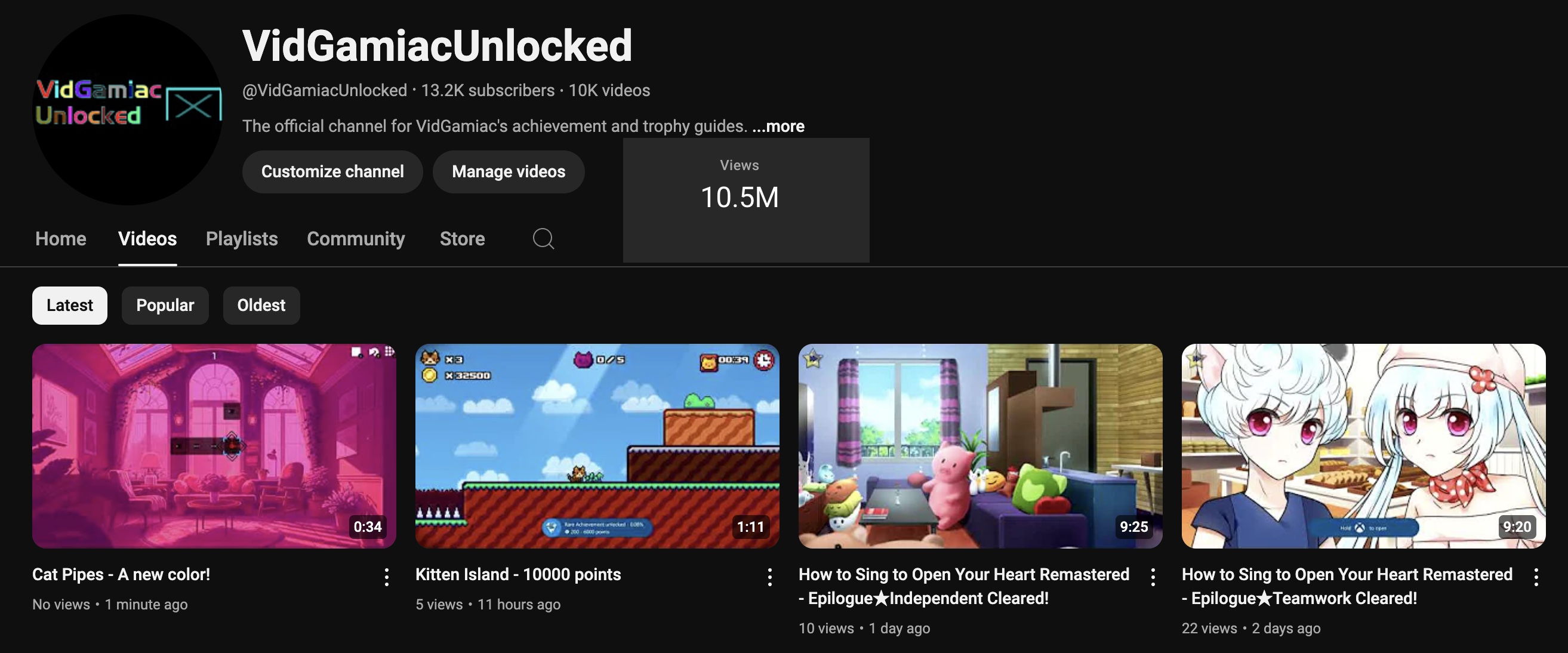The width and height of the screenshot is (1568, 653).
Task: Open the Store tab
Action: tap(463, 239)
